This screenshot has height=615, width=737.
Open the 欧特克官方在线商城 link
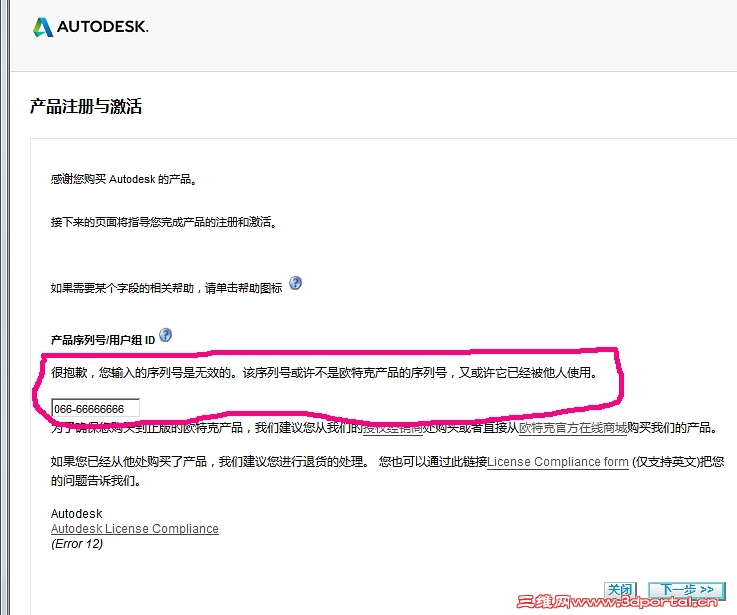click(x=572, y=428)
